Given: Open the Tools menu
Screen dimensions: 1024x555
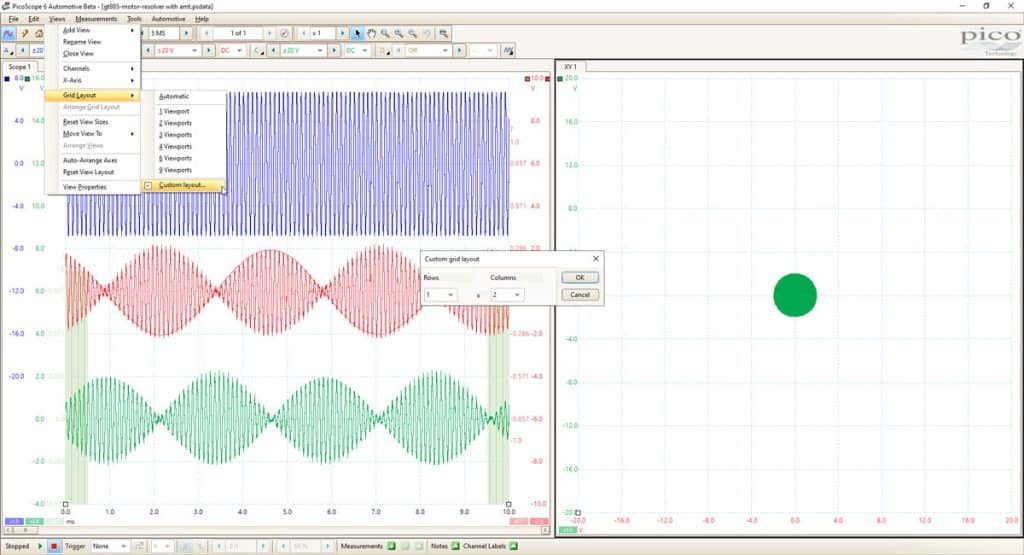Looking at the screenshot, I should [134, 19].
